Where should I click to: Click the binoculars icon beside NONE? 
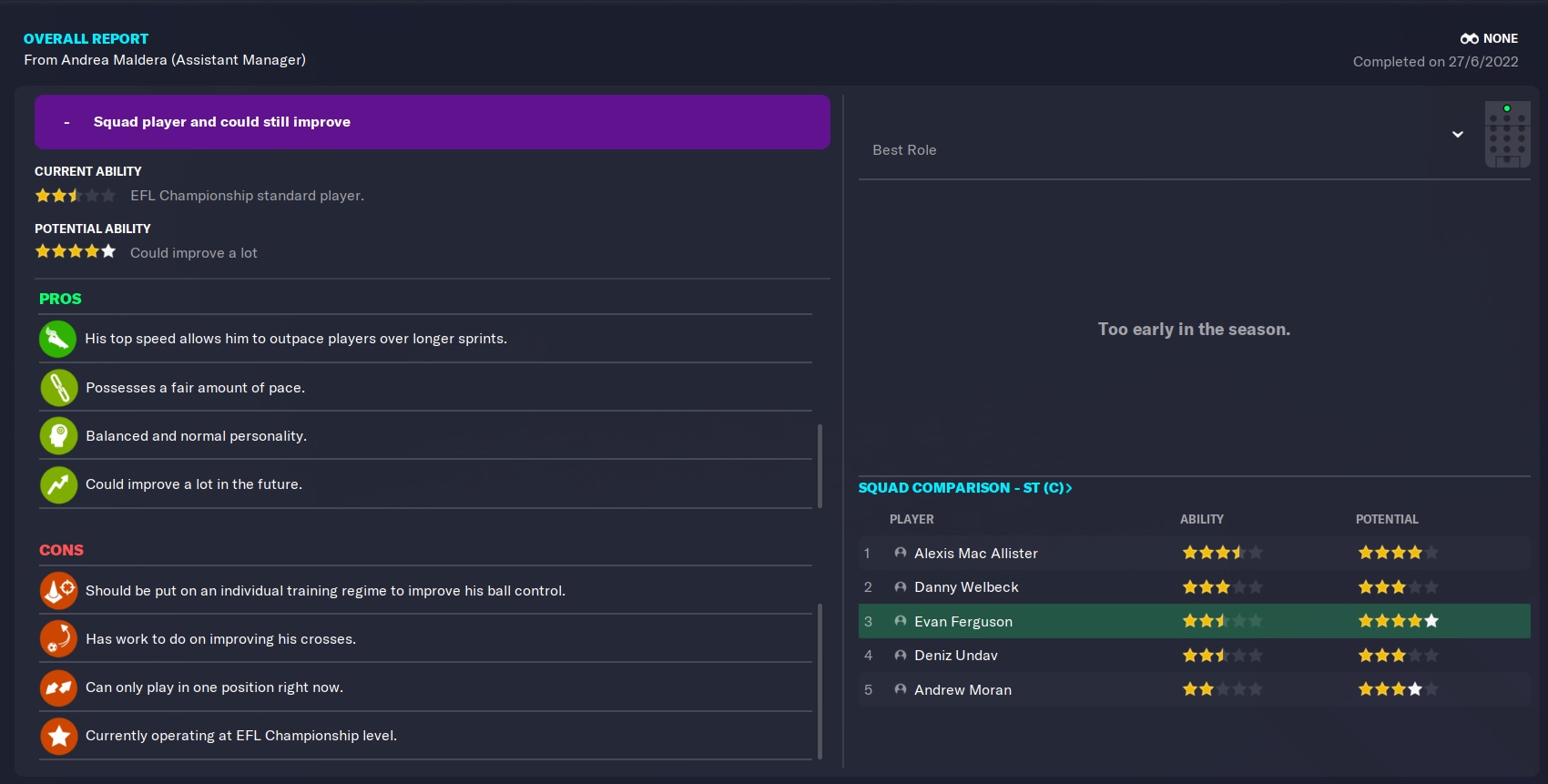1469,39
